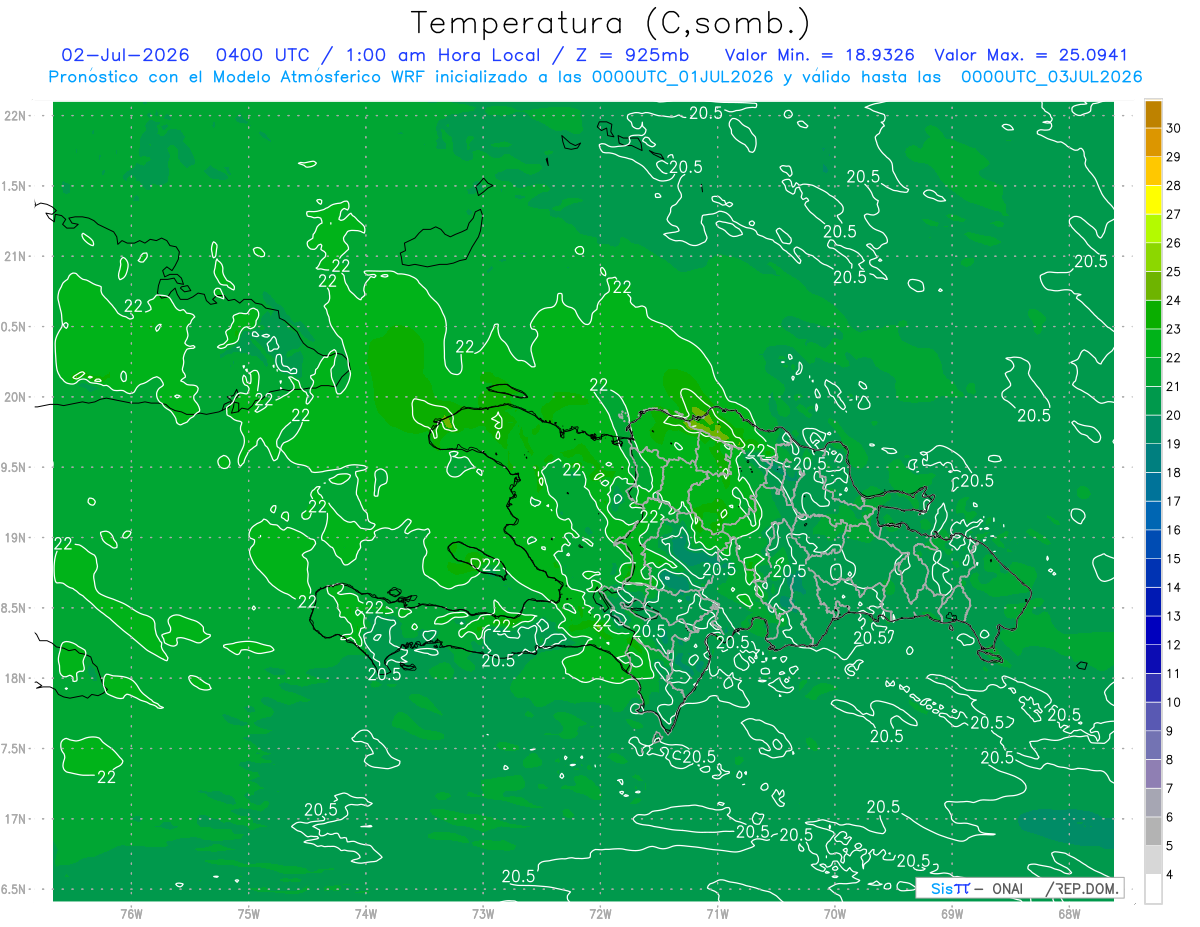1200x927 pixels.
Task: Click the '21N' latitude axis label
Action: [x=17, y=257]
